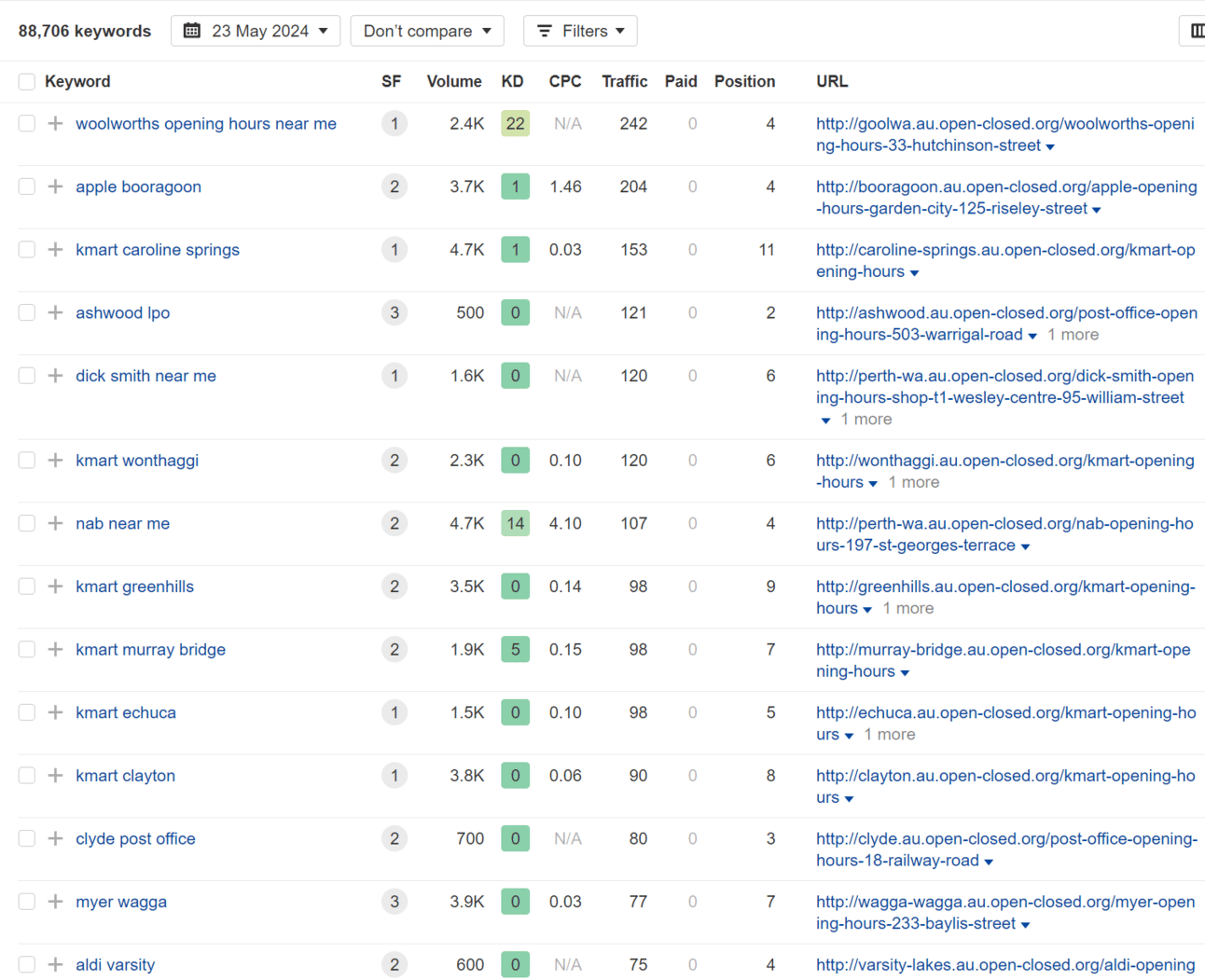The image size is (1205, 980).
Task: Click plus icon beside apple booragoon
Action: click(56, 186)
